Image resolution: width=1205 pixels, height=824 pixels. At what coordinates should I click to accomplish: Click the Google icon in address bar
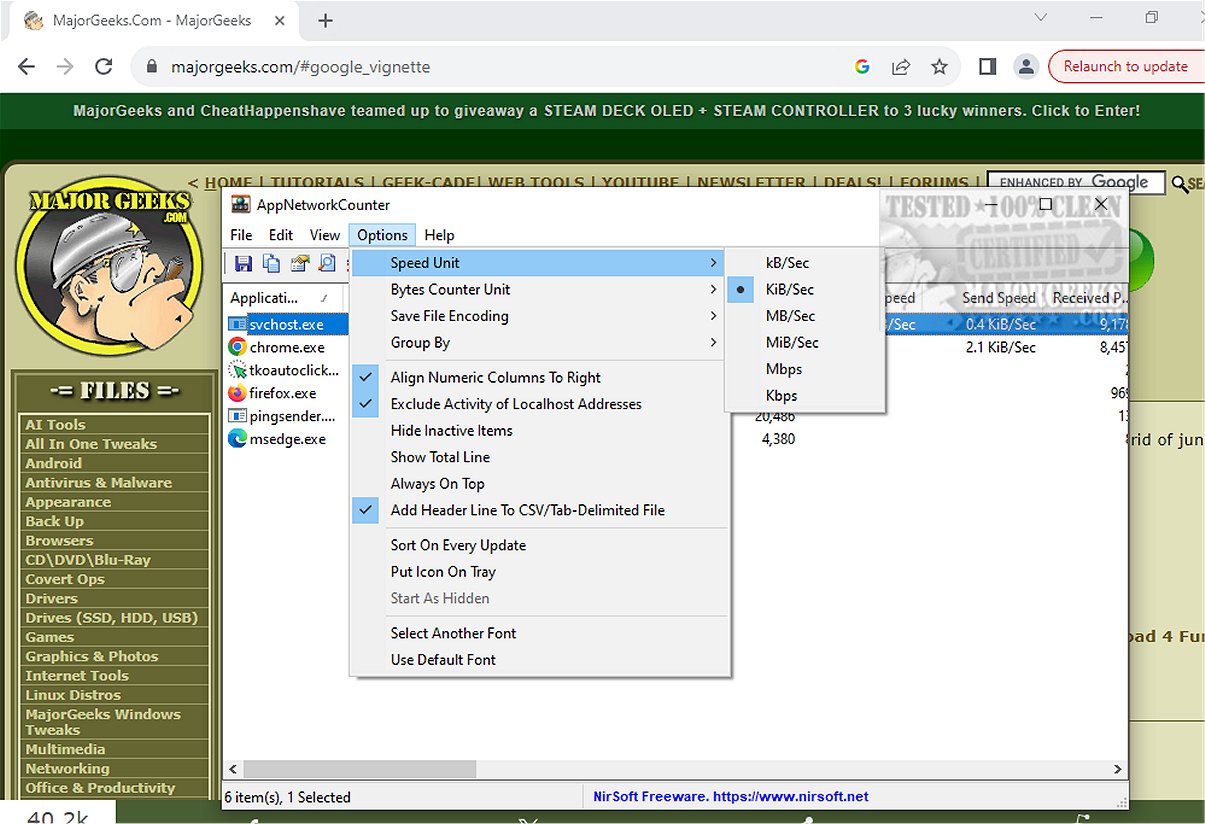862,67
